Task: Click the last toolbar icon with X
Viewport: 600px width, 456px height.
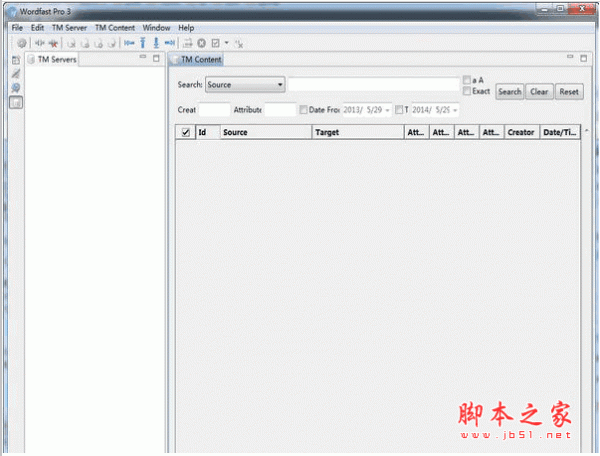Action: (239, 44)
